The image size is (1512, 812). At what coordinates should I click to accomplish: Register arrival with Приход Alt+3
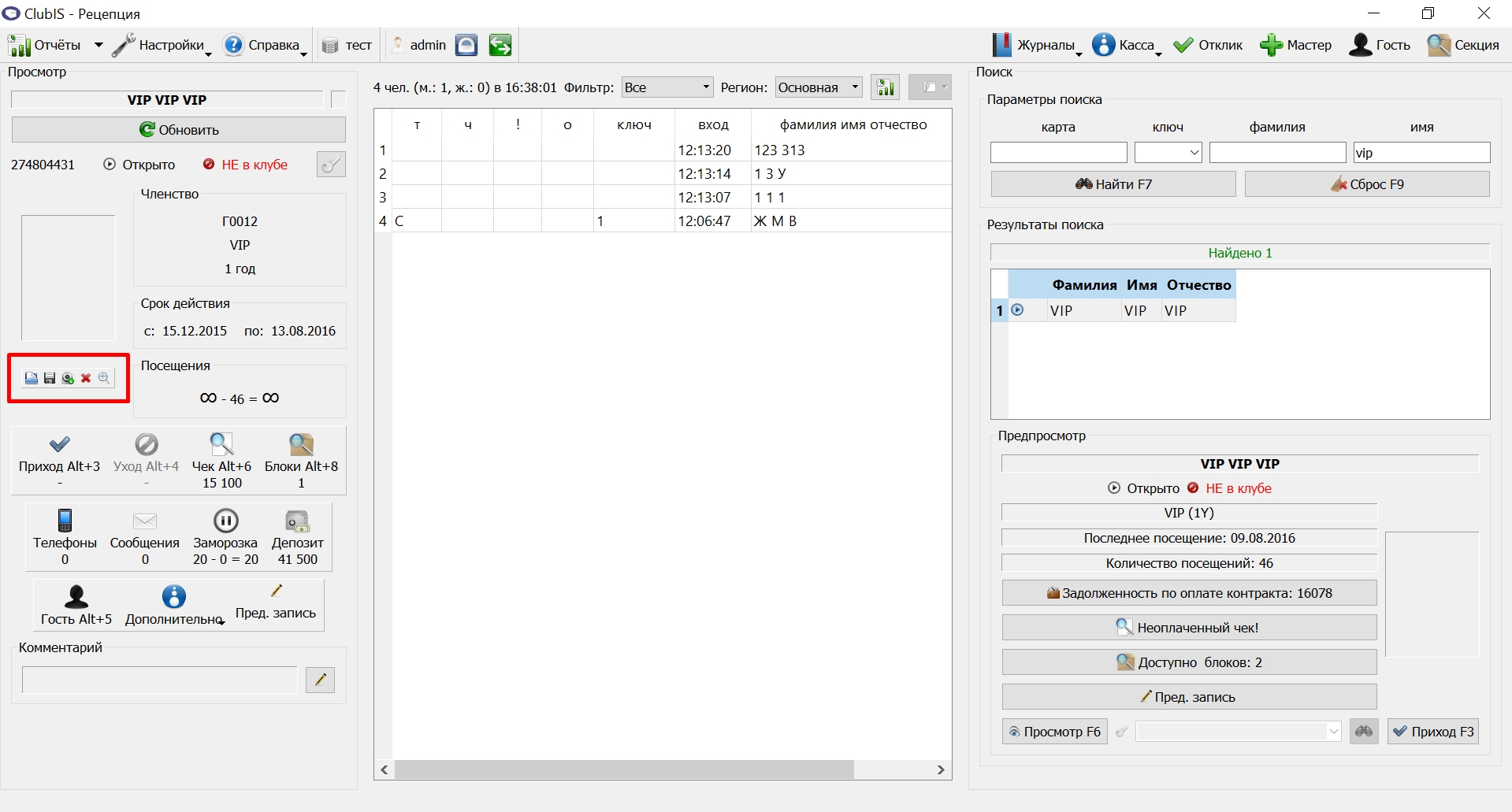click(60, 462)
